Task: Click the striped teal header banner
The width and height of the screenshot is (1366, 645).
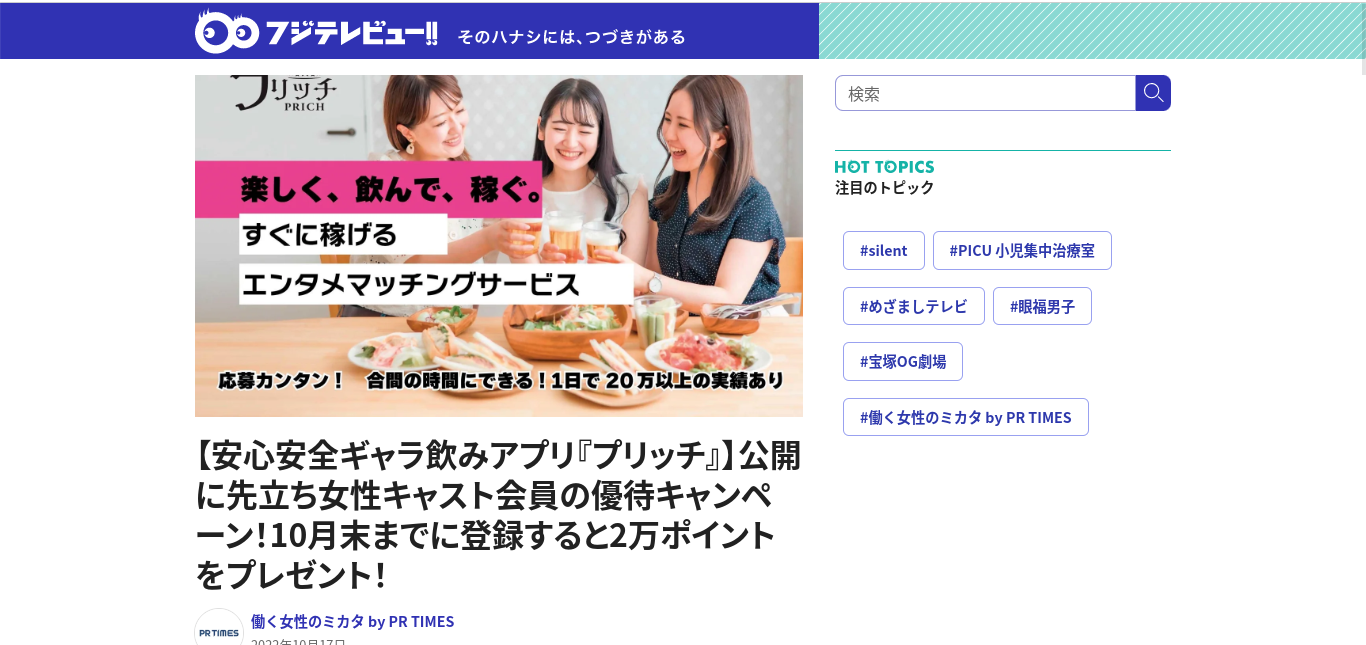Action: (1090, 31)
